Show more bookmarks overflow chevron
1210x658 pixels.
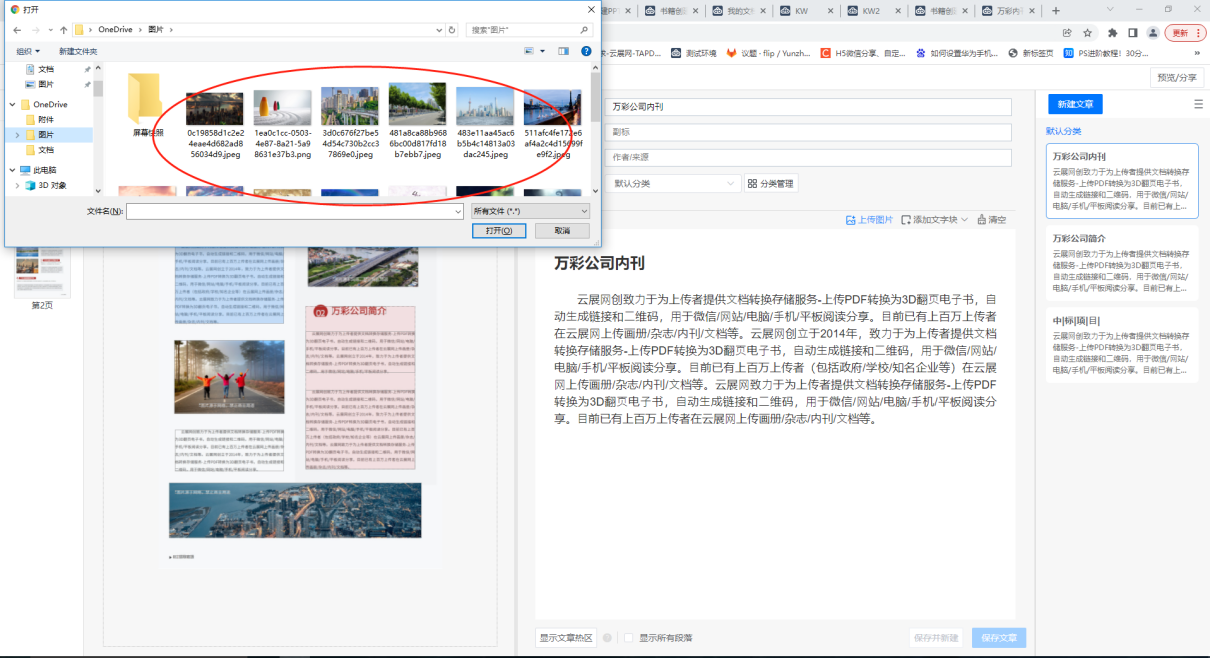point(1198,53)
